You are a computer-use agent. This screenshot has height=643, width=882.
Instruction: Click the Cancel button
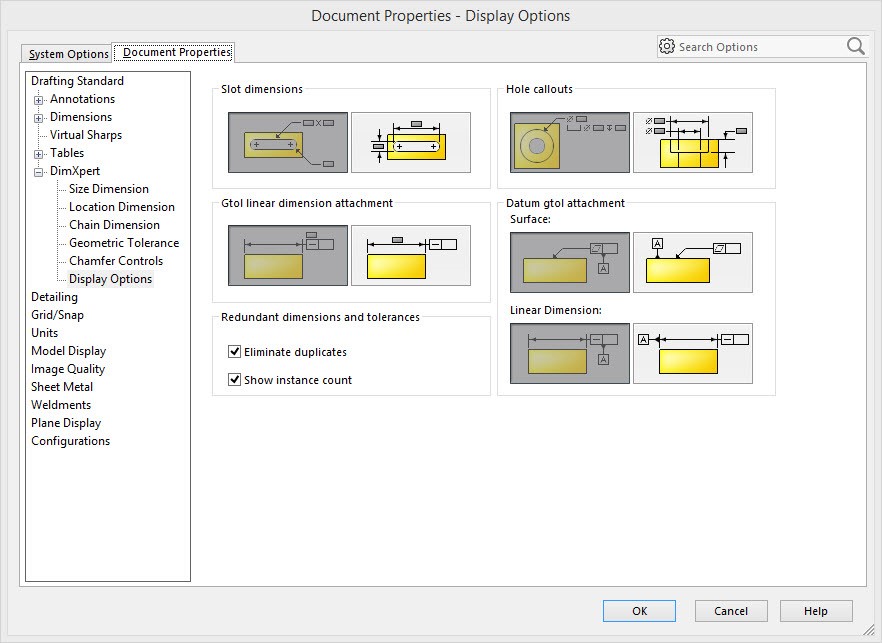(730, 611)
